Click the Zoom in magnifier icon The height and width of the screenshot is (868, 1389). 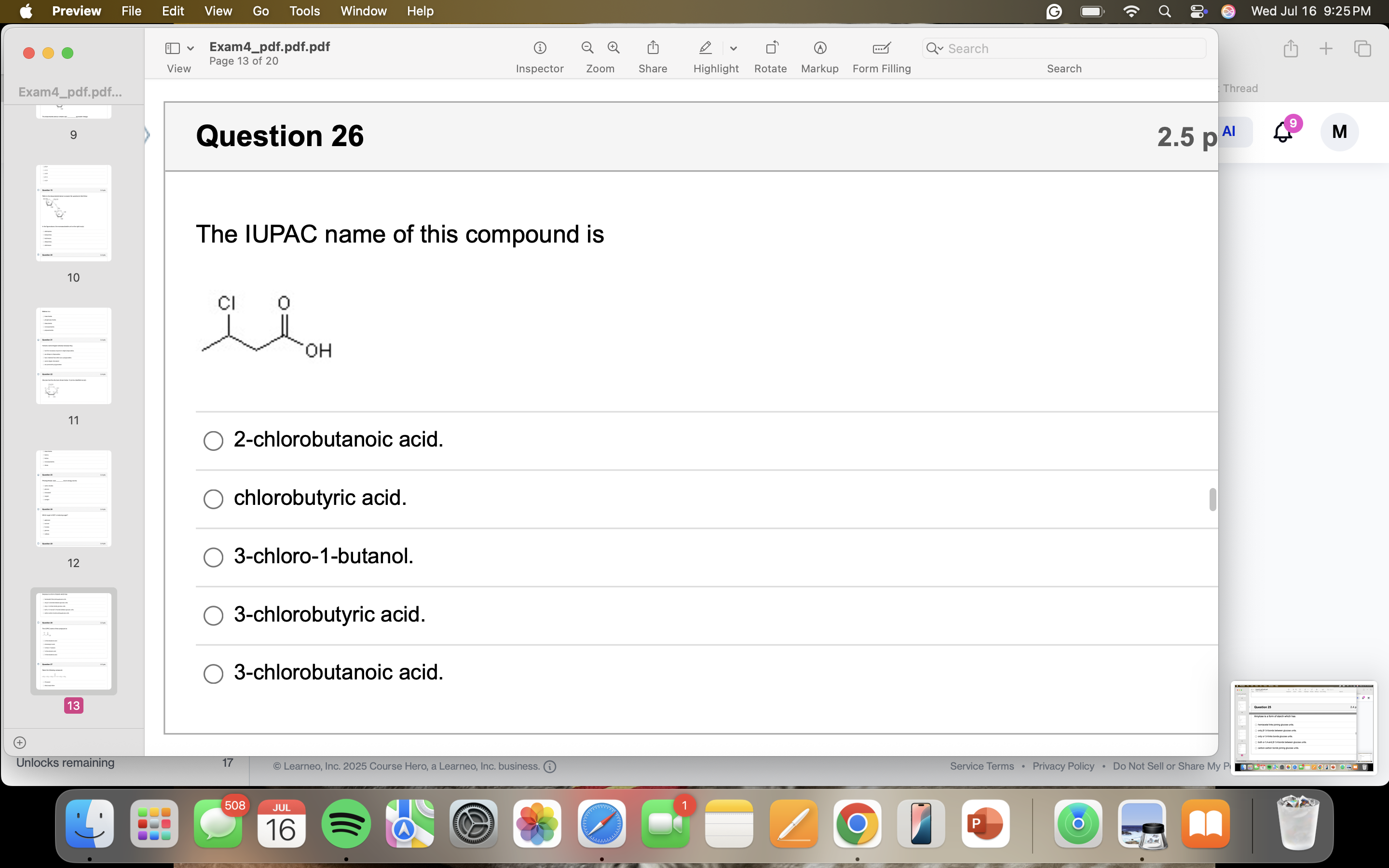[613, 48]
